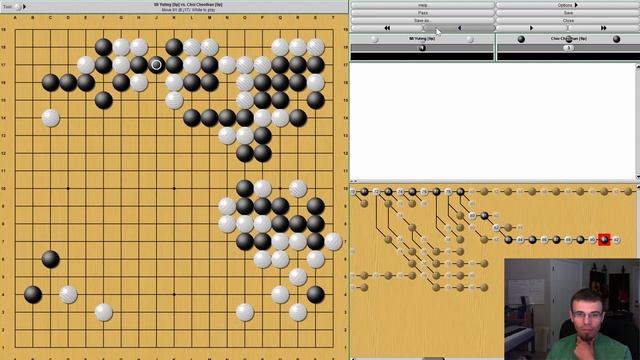Open the Options menu

point(568,5)
